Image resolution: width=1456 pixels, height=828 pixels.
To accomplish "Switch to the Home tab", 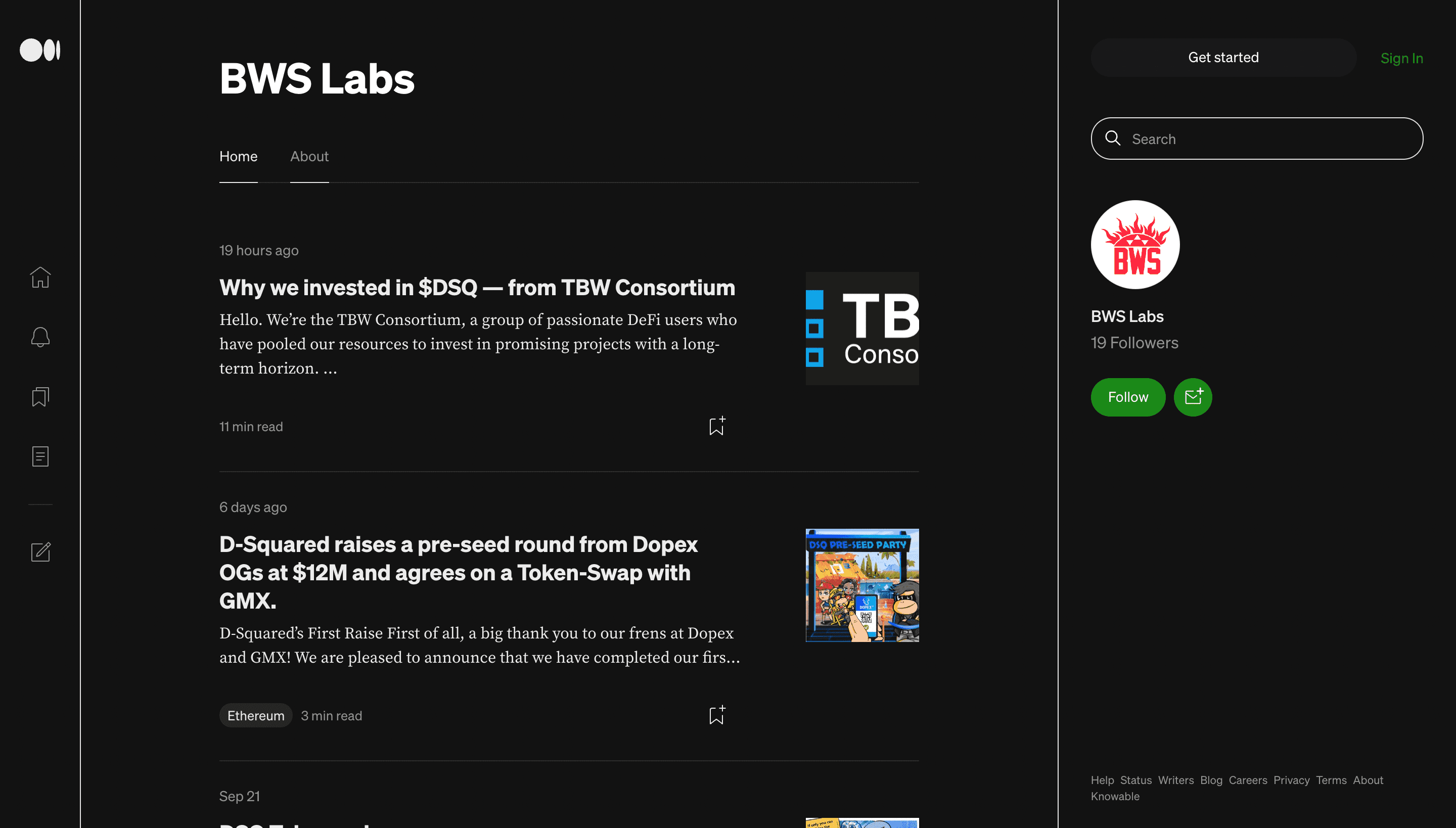I will pos(238,156).
